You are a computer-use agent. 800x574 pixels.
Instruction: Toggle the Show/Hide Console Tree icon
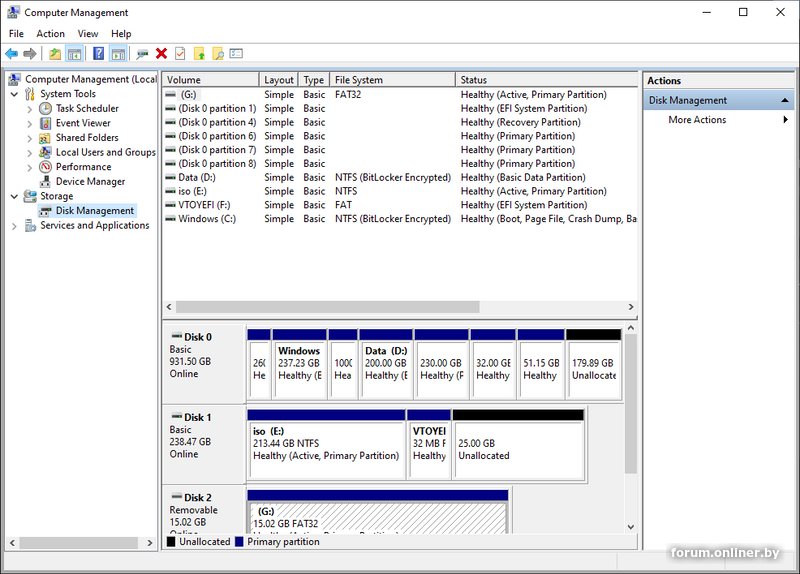74,54
